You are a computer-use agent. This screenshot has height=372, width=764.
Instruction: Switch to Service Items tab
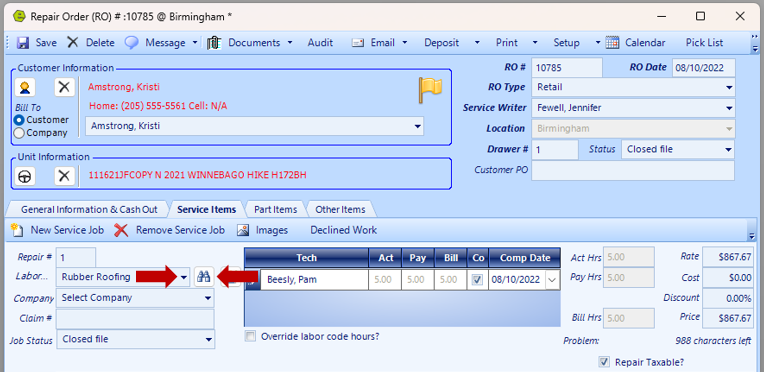pyautogui.click(x=207, y=210)
